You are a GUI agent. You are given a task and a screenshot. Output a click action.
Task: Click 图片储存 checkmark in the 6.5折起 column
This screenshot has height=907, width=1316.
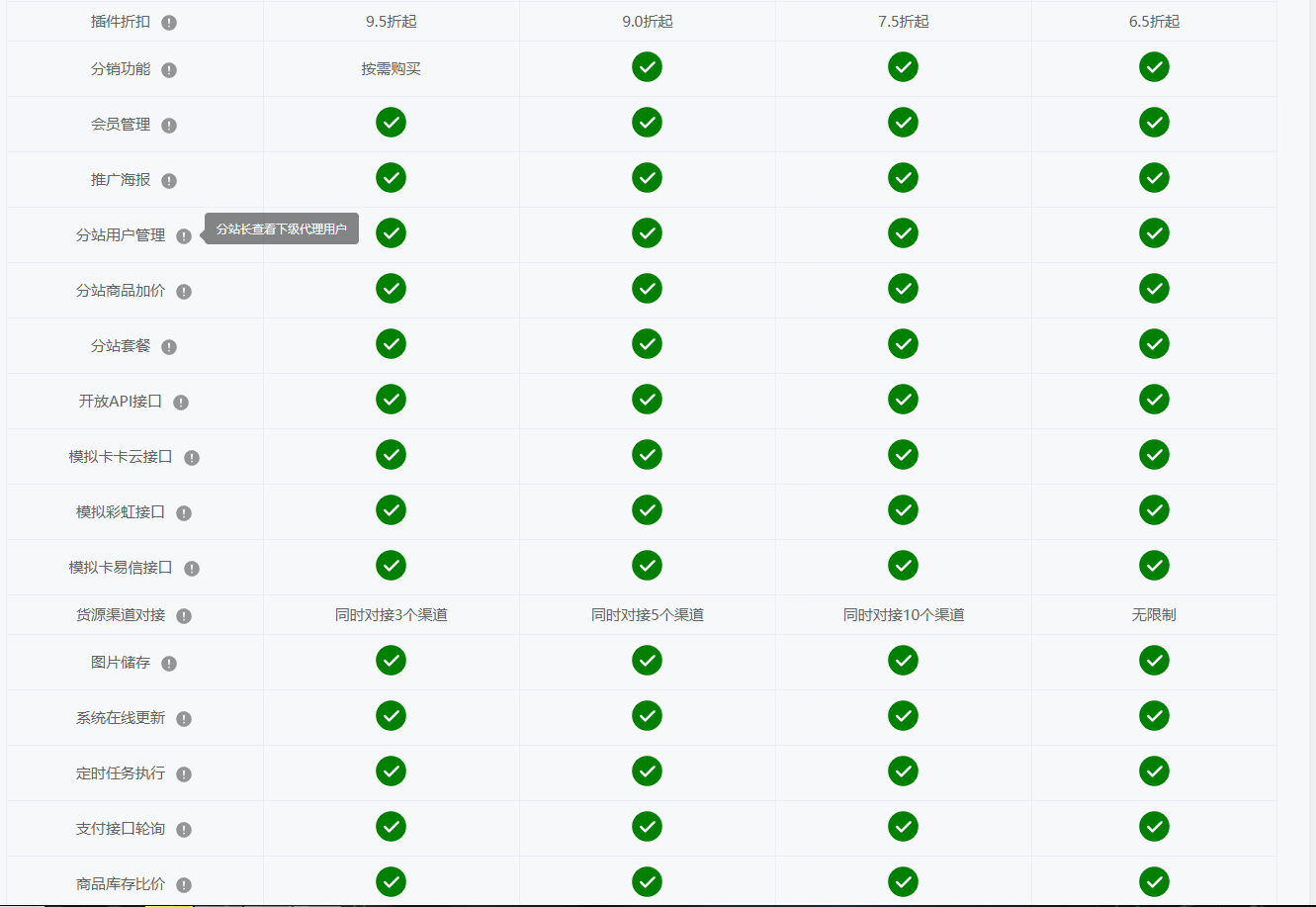1154,661
